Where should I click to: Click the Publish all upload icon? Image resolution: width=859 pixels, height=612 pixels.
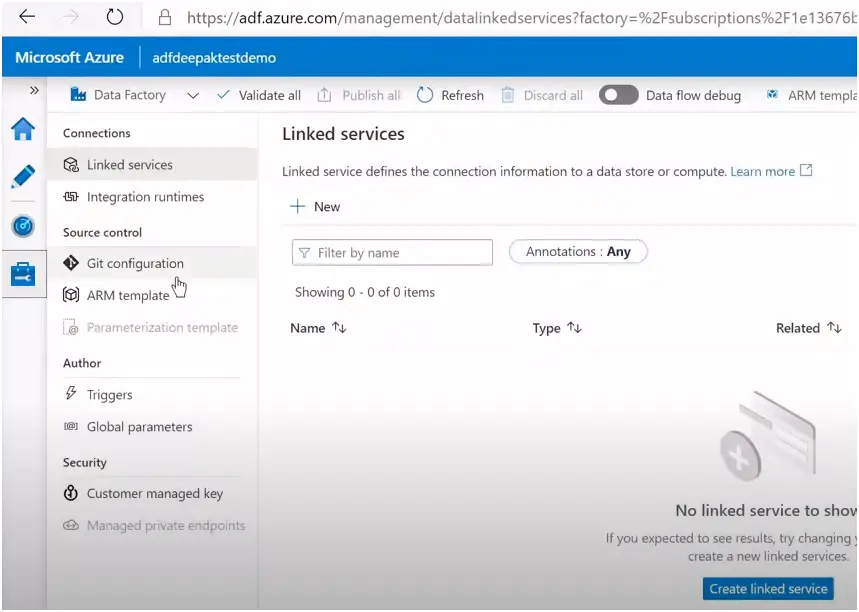tap(324, 95)
